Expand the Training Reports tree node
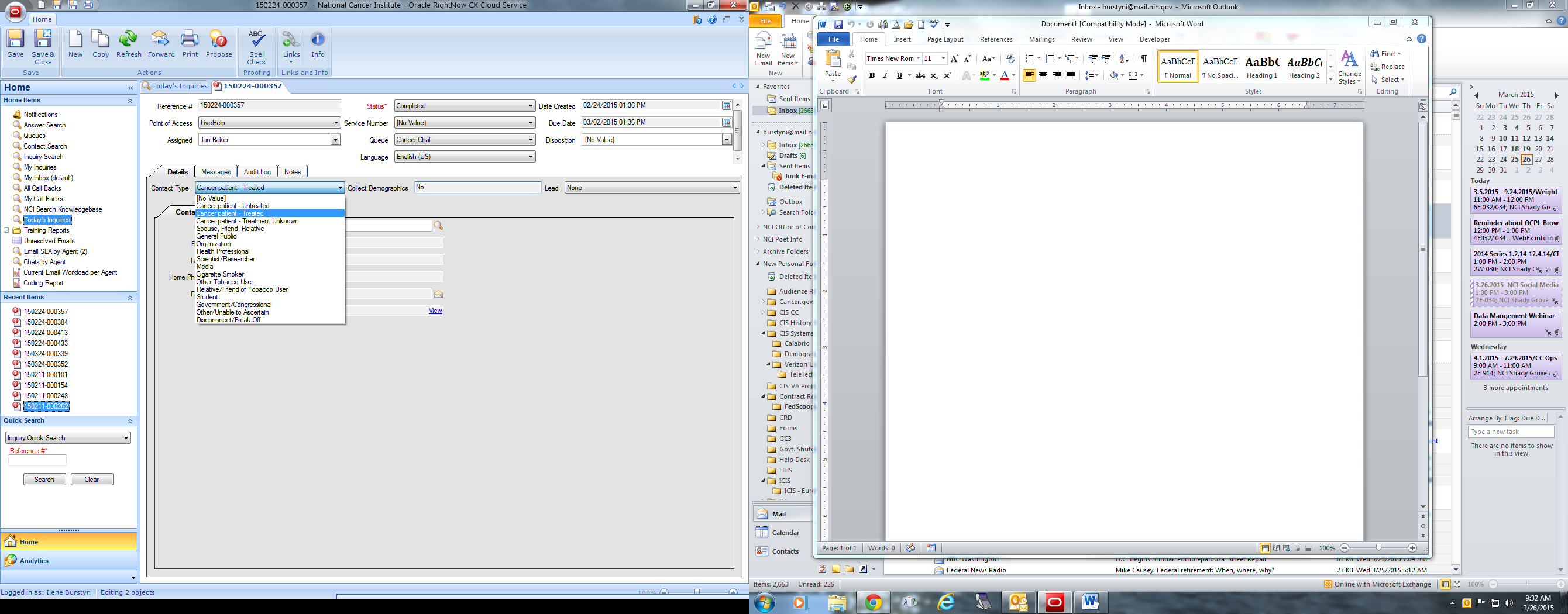Image resolution: width=1568 pixels, height=614 pixels. tap(6, 230)
